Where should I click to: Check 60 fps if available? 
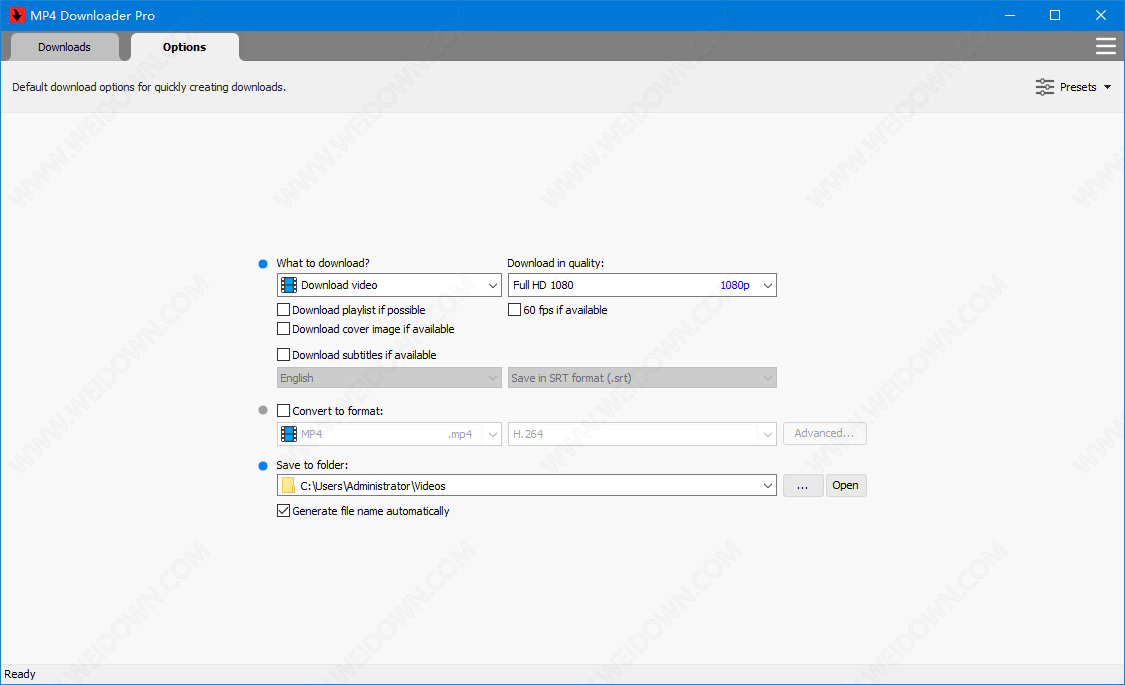tap(514, 310)
